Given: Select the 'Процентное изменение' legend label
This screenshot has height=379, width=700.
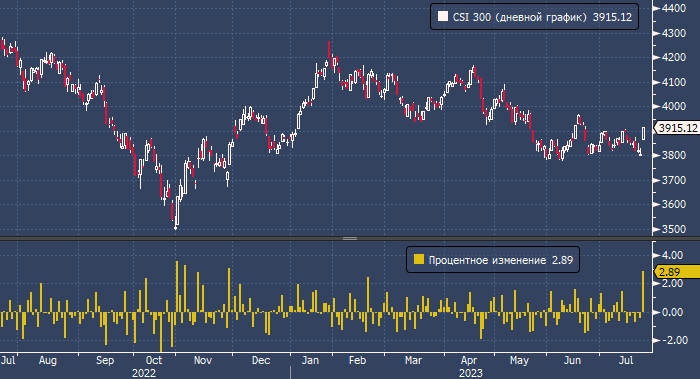Looking at the screenshot, I should point(487,260).
